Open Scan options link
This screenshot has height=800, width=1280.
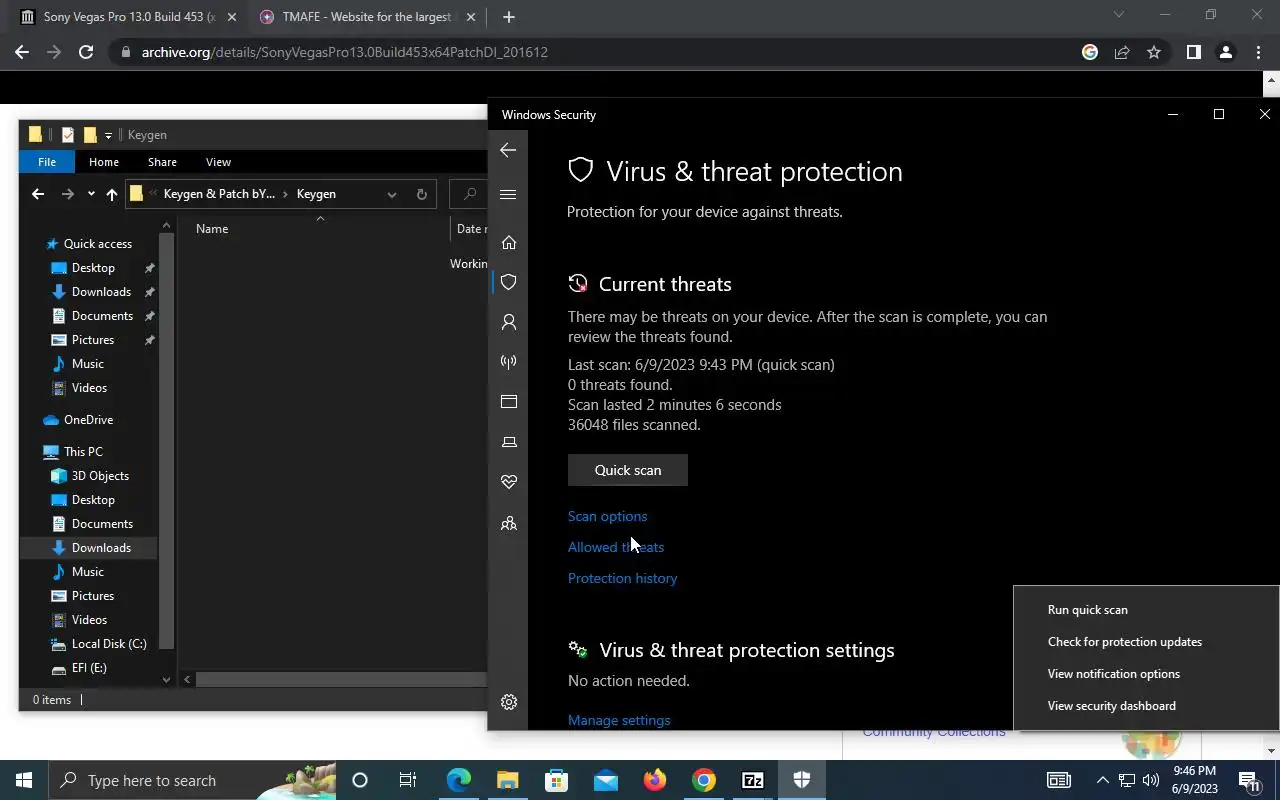click(607, 516)
